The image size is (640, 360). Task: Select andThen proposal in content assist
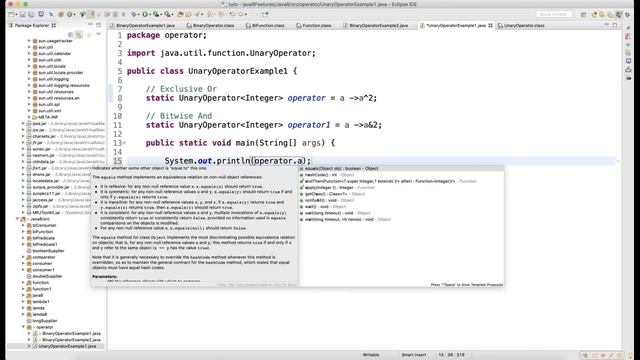coord(402,181)
